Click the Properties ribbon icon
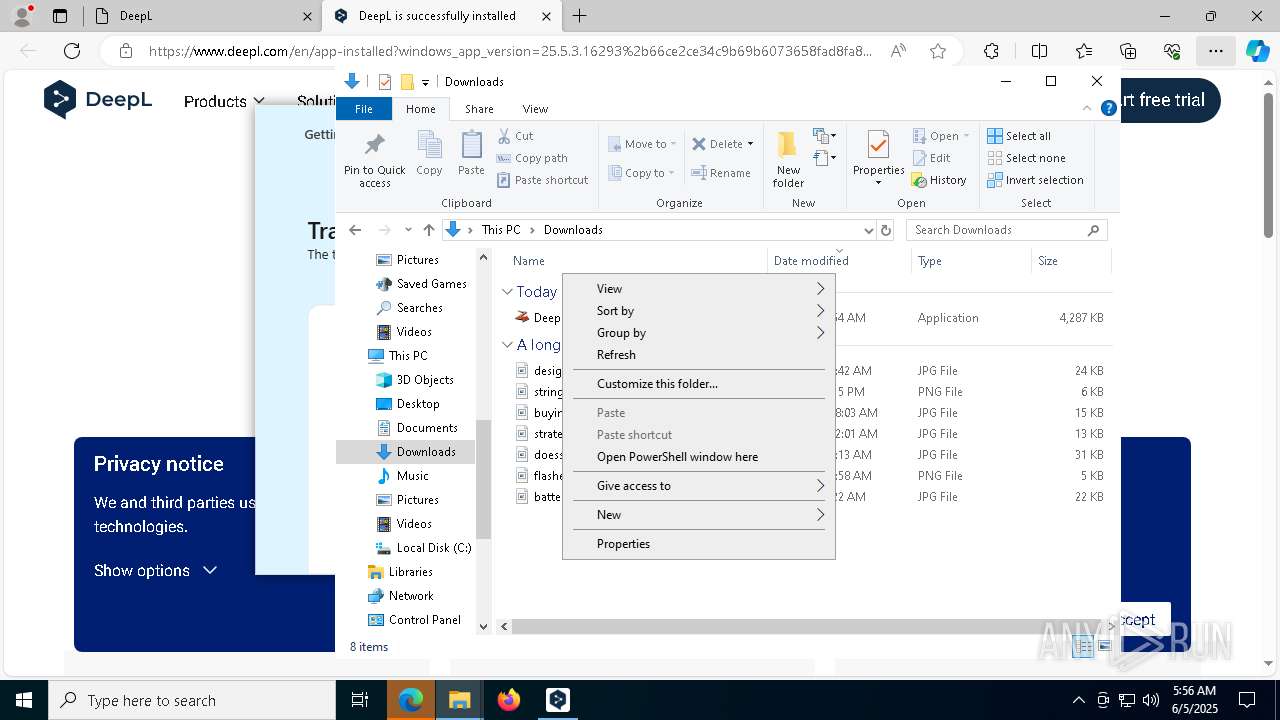 pos(878,158)
